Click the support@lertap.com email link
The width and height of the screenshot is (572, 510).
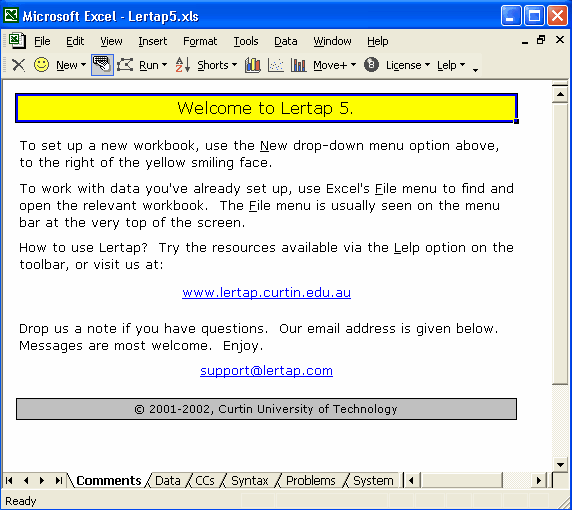[x=266, y=371]
